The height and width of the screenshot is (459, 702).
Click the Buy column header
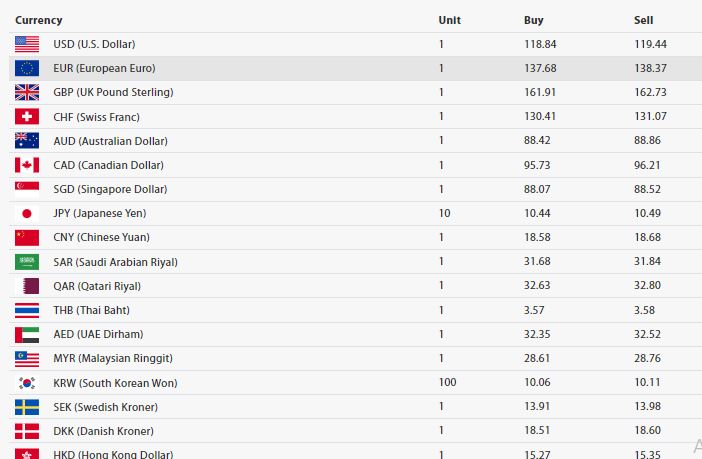[534, 20]
